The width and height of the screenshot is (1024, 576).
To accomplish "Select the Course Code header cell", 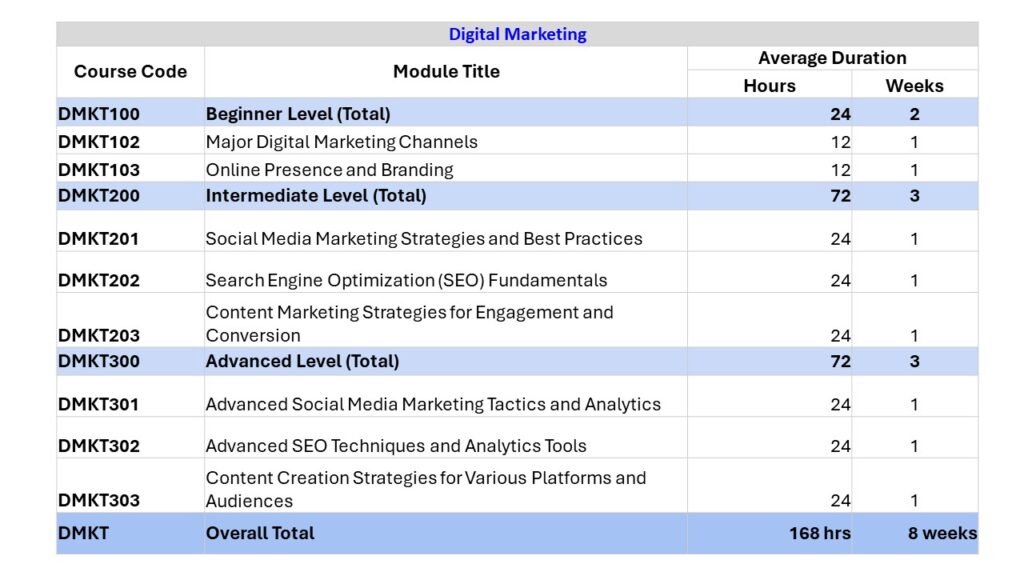I will coord(130,72).
